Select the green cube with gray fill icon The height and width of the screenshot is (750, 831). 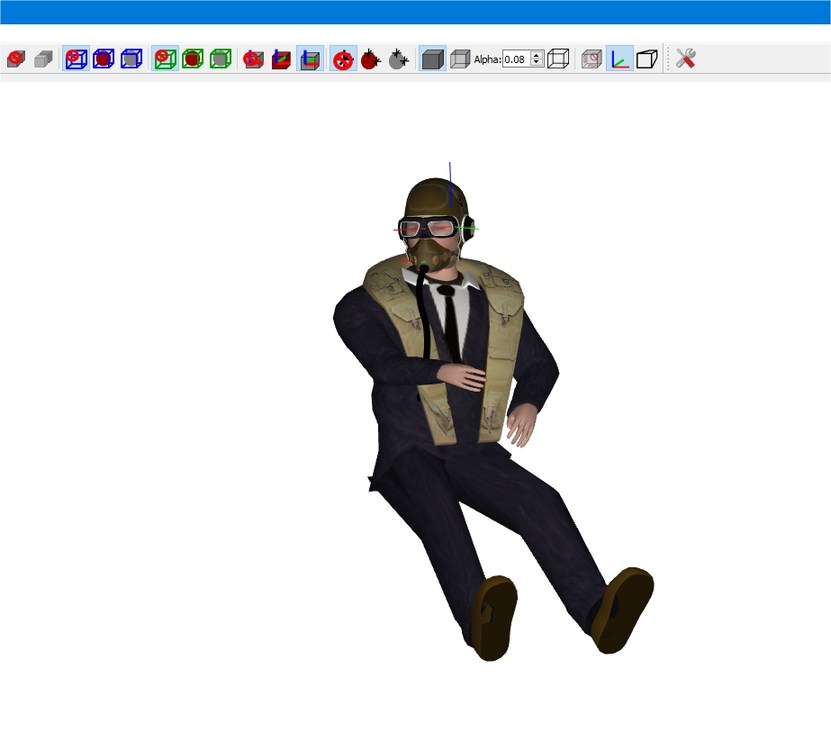(x=220, y=59)
